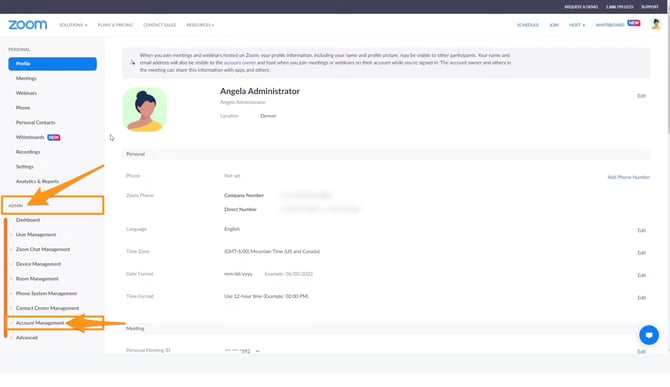
Task: Click the Zoom logo
Action: click(28, 25)
